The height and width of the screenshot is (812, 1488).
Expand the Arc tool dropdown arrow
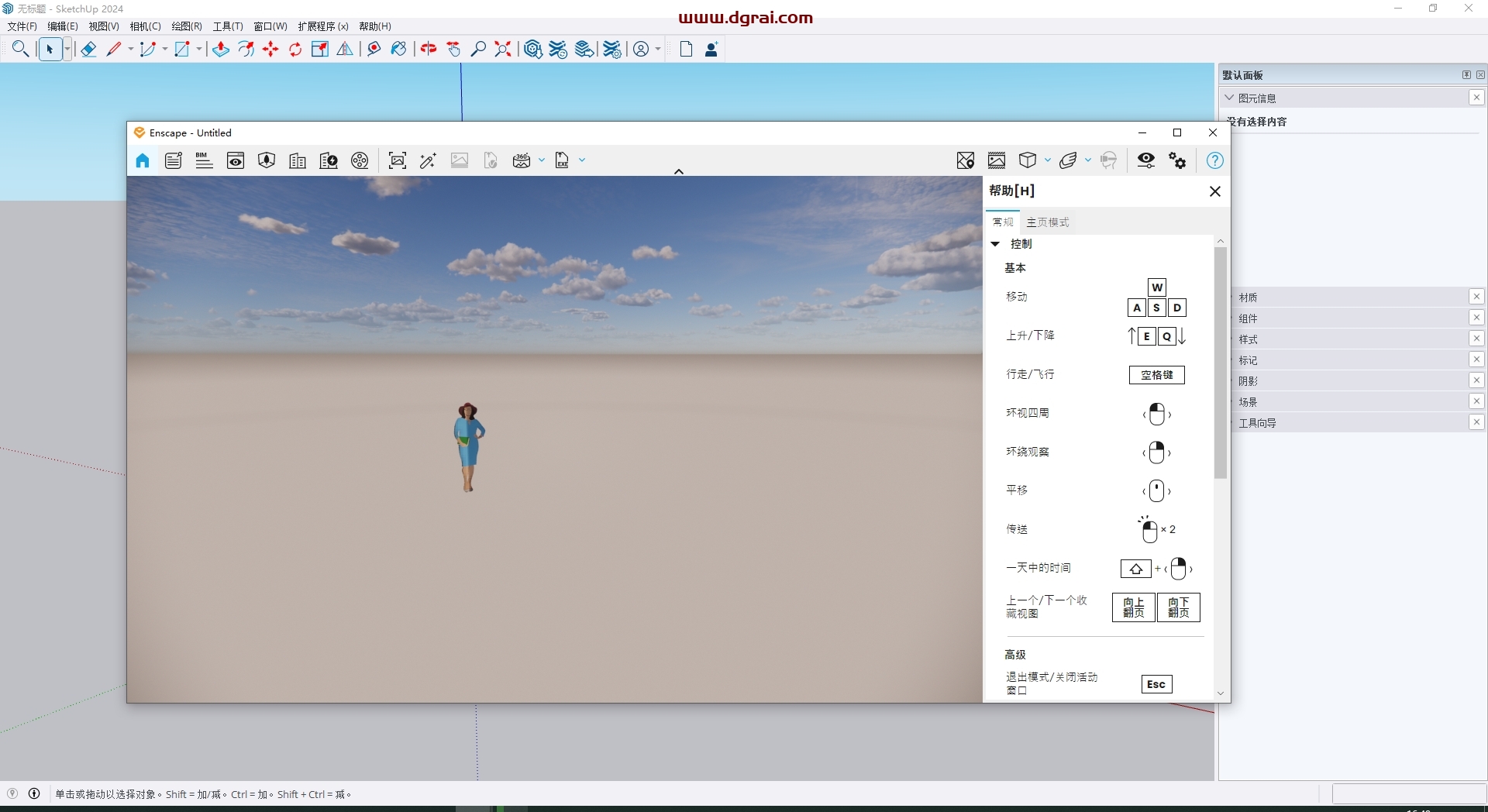164,50
